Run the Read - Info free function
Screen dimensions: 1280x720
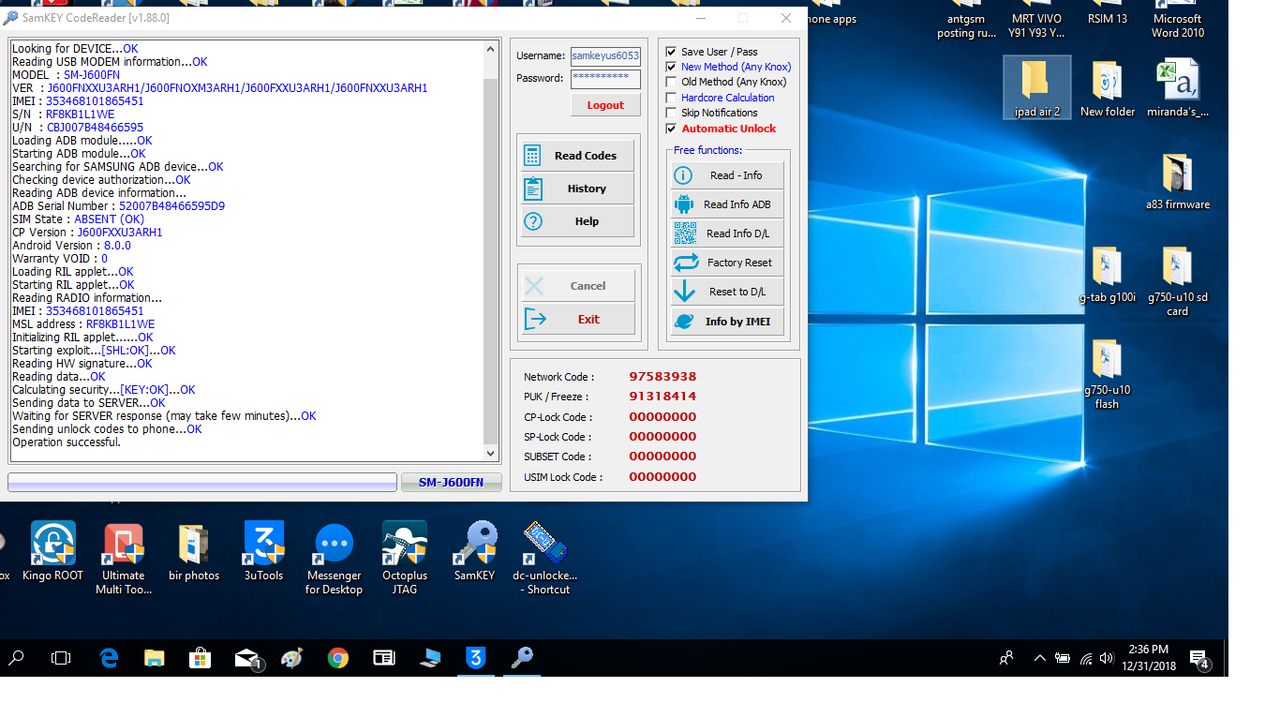click(x=727, y=175)
